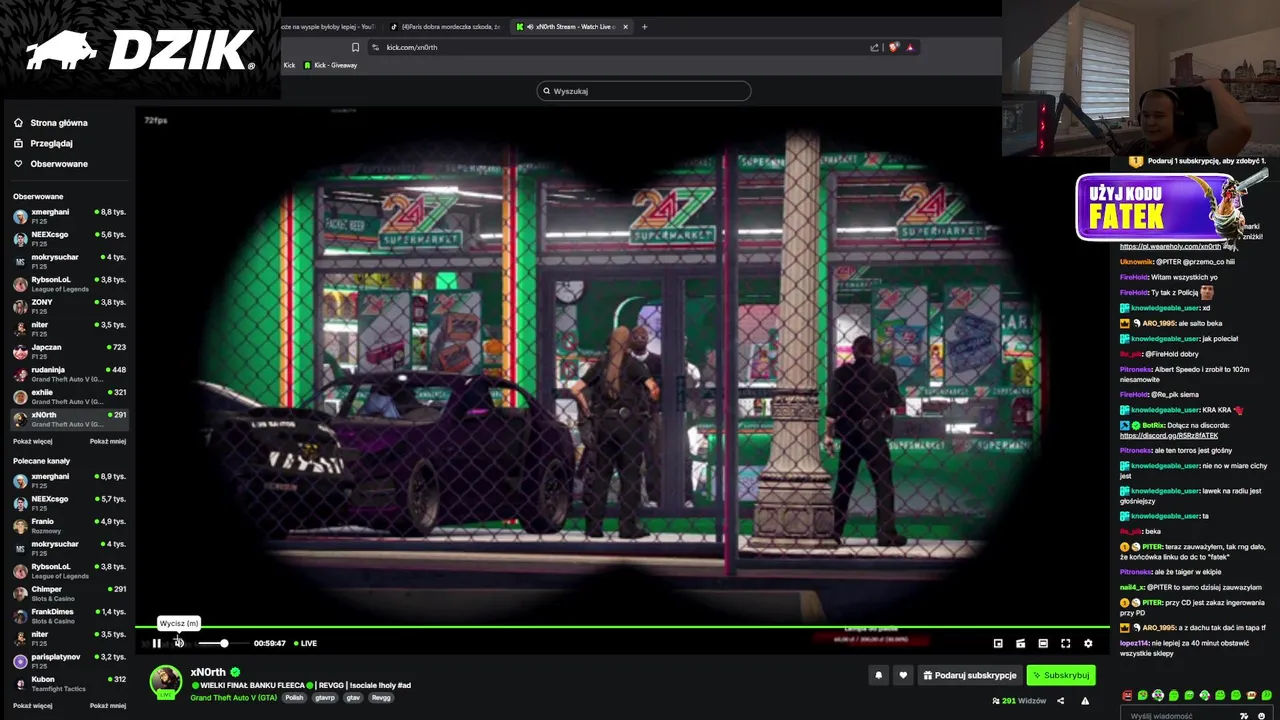Open the Brave Rewards triangle icon

(910, 47)
